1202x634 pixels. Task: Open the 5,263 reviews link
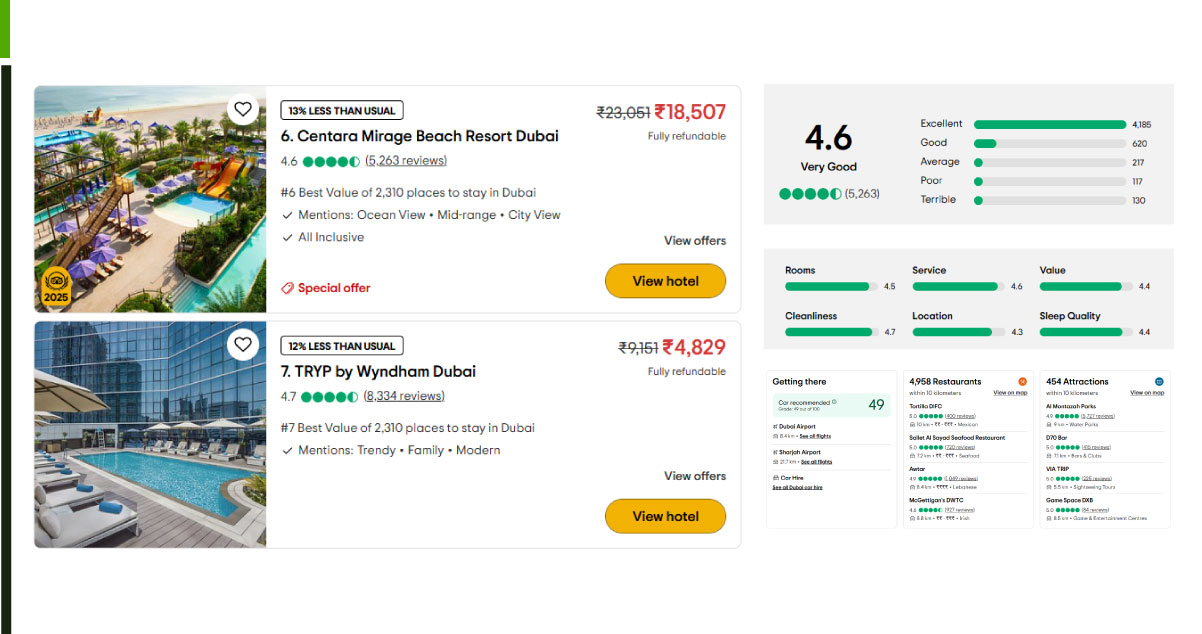[x=406, y=161]
